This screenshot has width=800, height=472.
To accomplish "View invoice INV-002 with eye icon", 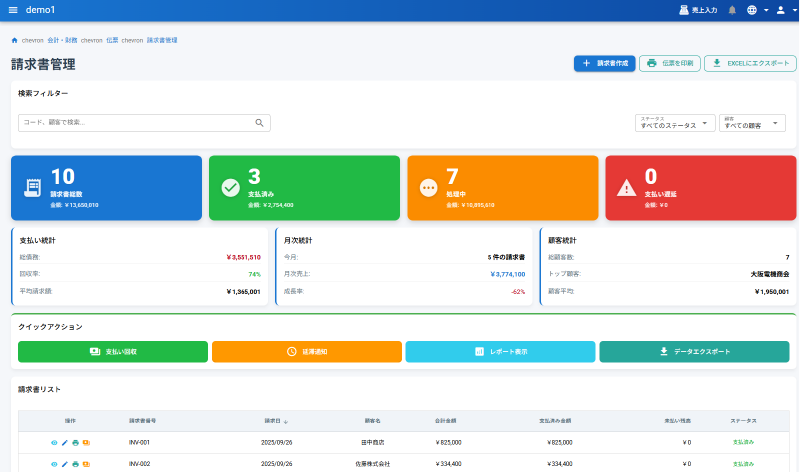I will click(54, 464).
